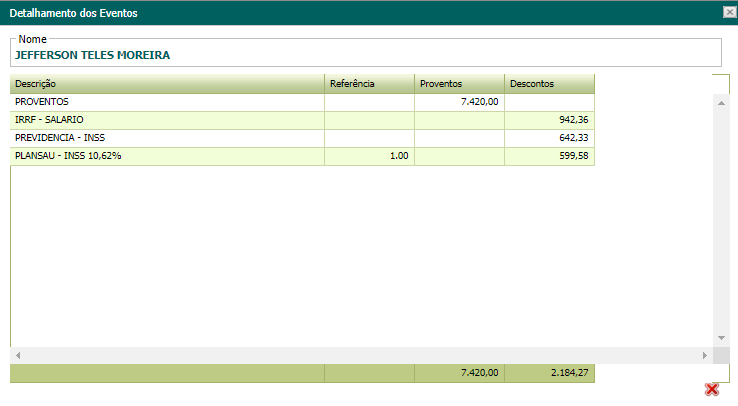Click the Proventos column header
The width and height of the screenshot is (738, 406).
(x=459, y=84)
